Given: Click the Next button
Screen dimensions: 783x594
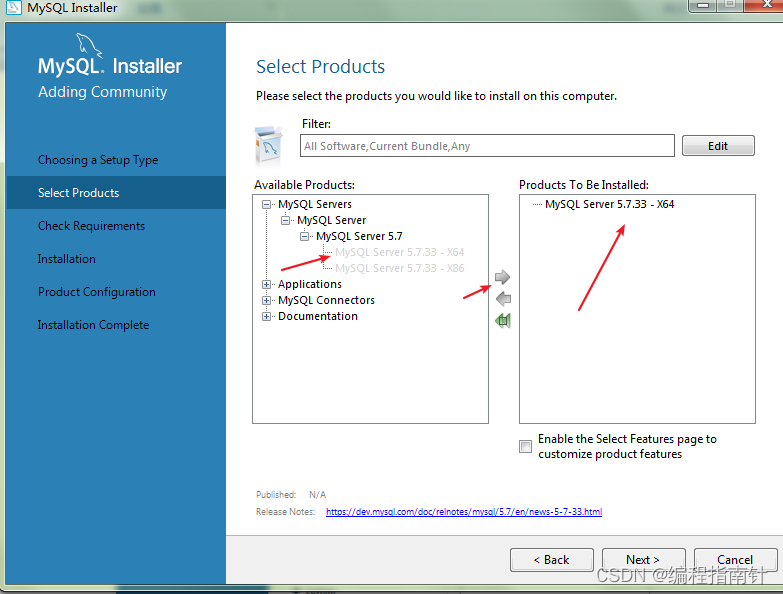Looking at the screenshot, I should (644, 560).
